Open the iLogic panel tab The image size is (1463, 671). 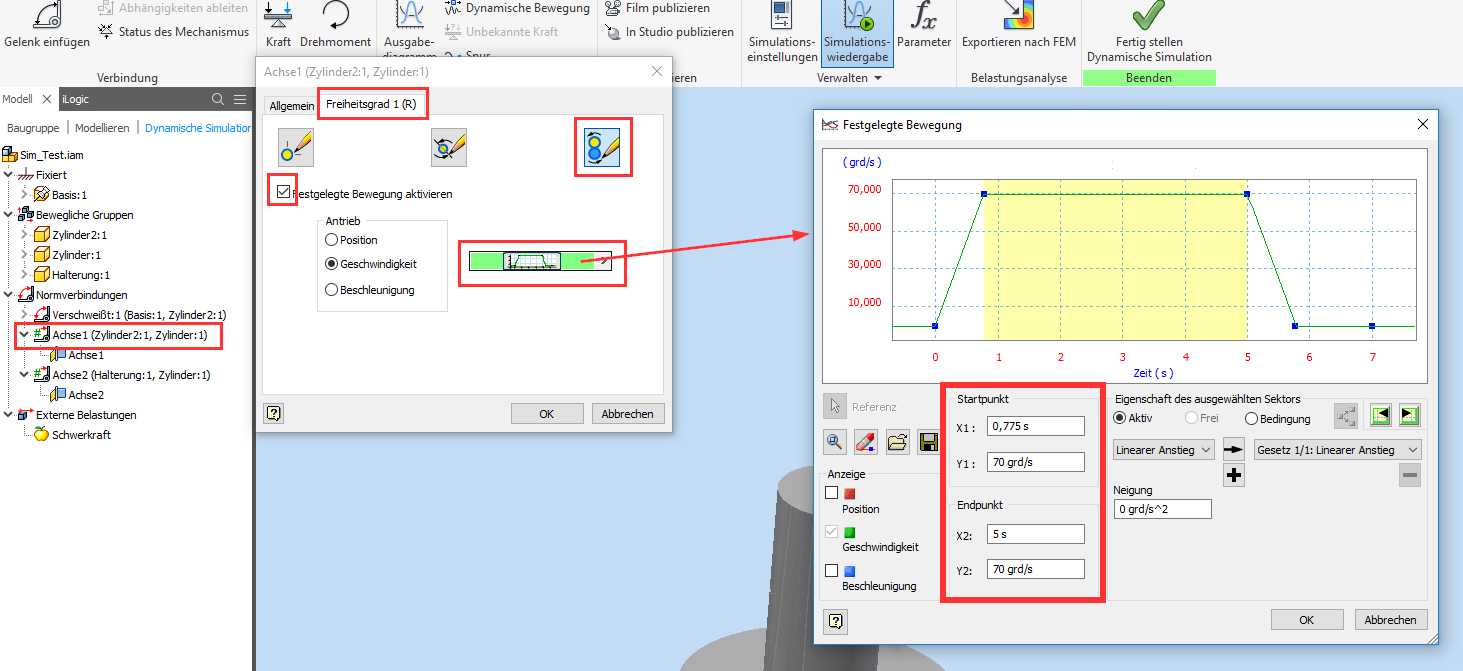coord(75,98)
